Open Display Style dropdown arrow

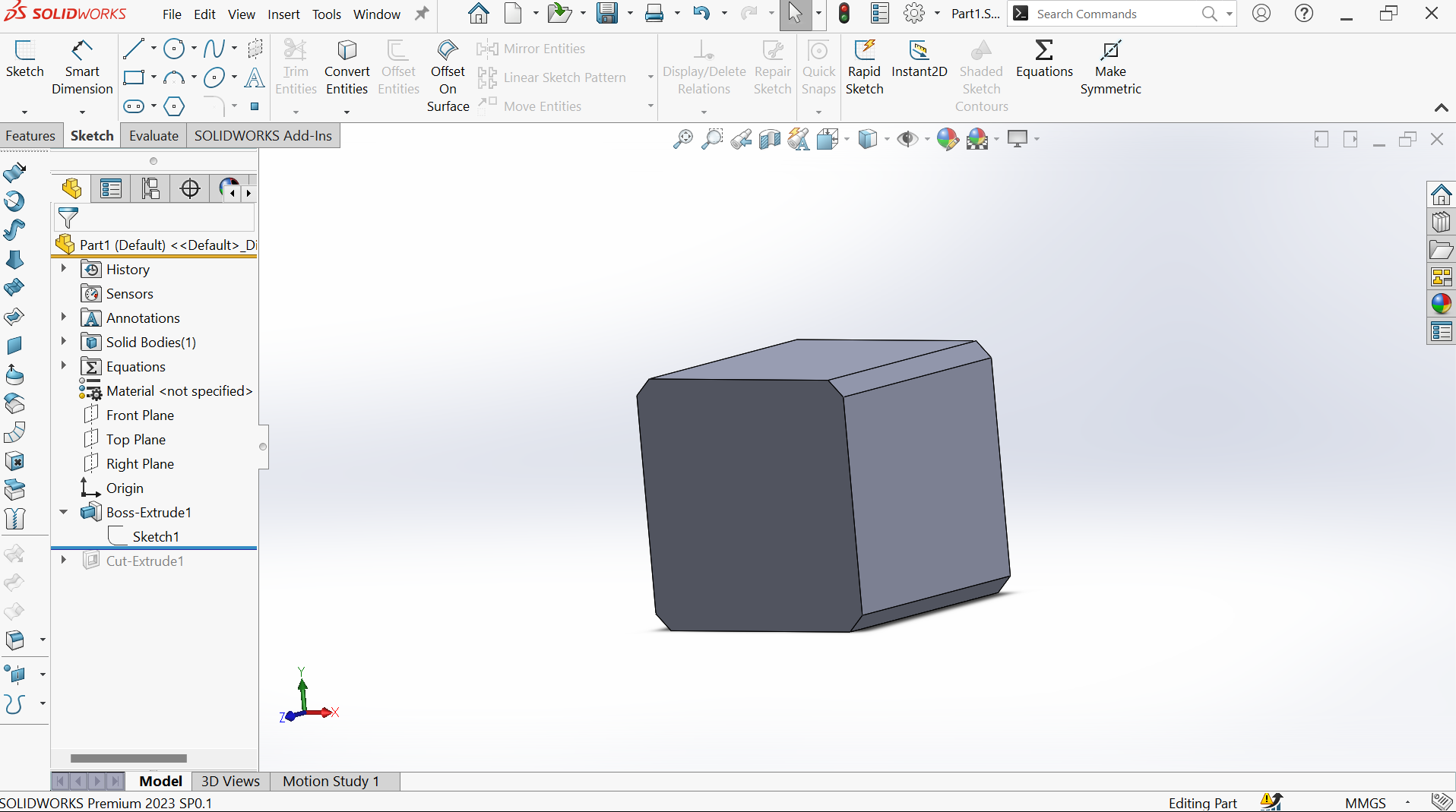pos(887,139)
